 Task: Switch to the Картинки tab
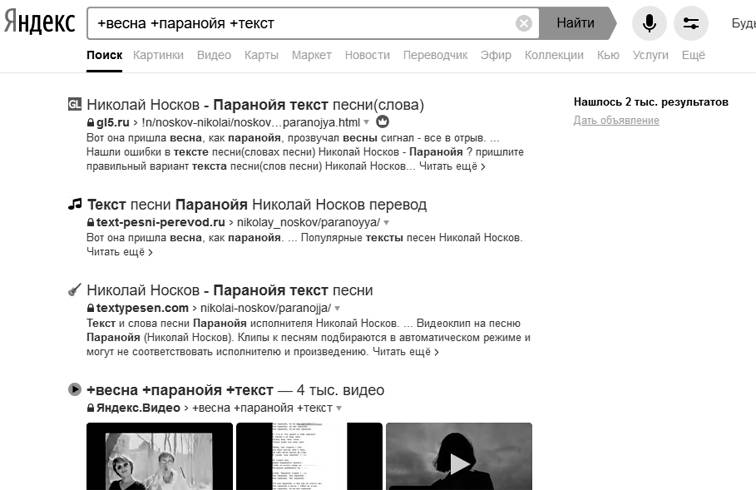(158, 56)
